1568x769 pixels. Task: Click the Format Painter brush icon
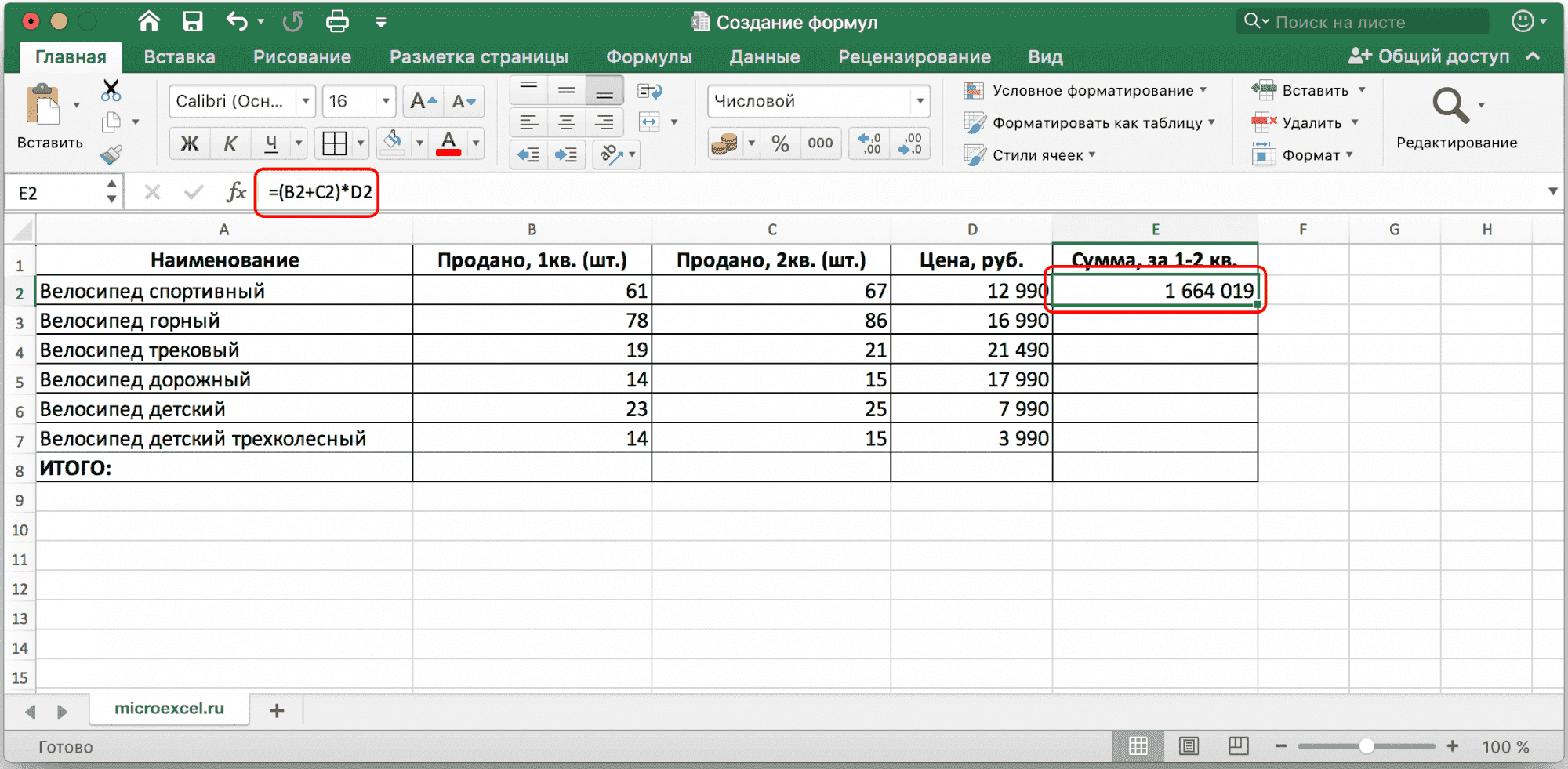click(111, 154)
